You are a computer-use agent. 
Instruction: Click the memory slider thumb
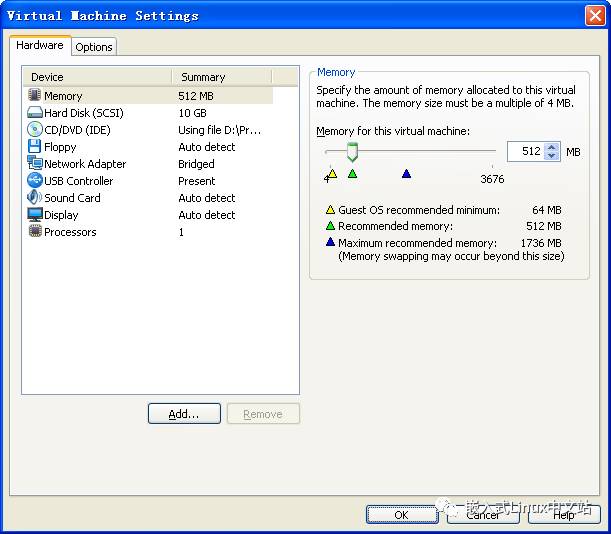[352, 152]
